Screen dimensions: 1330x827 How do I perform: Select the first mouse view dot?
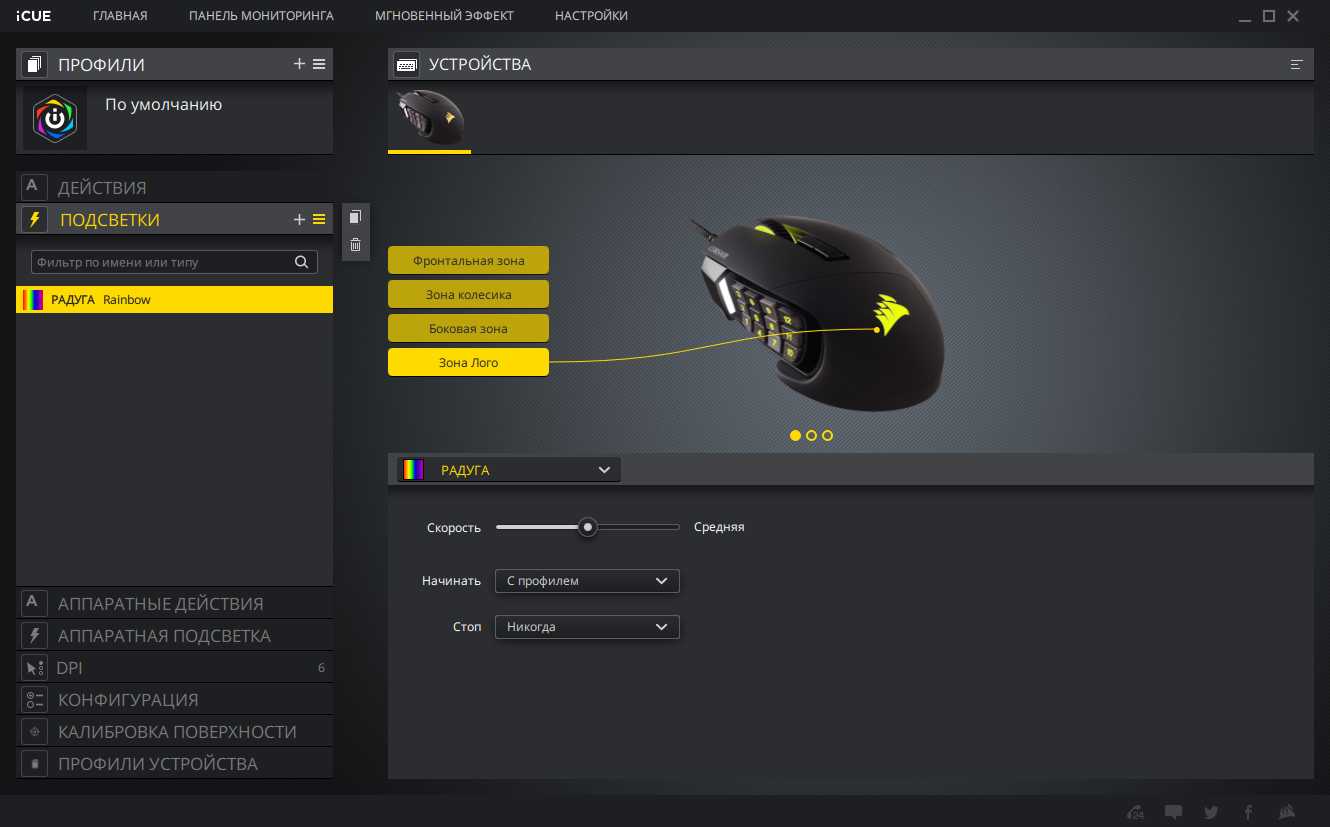coord(795,435)
